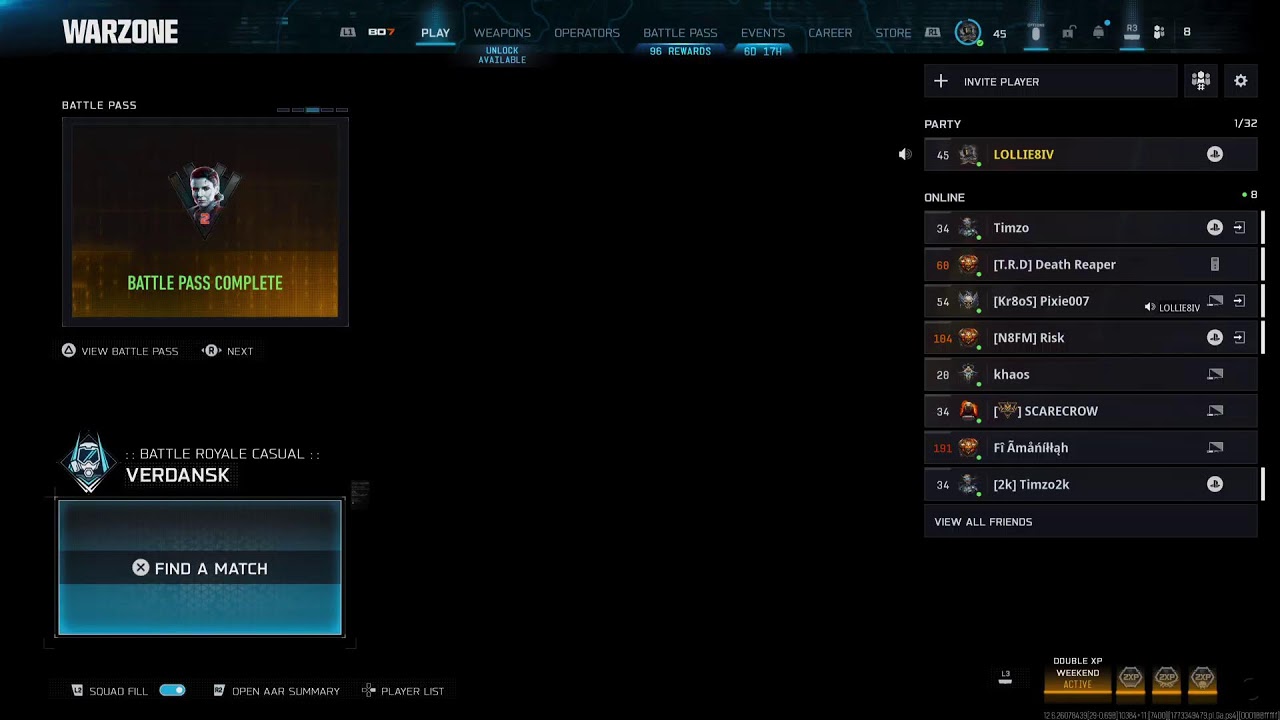This screenshot has height=720, width=1280.
Task: Click the mouse/options icon in top bar
Action: [1036, 32]
